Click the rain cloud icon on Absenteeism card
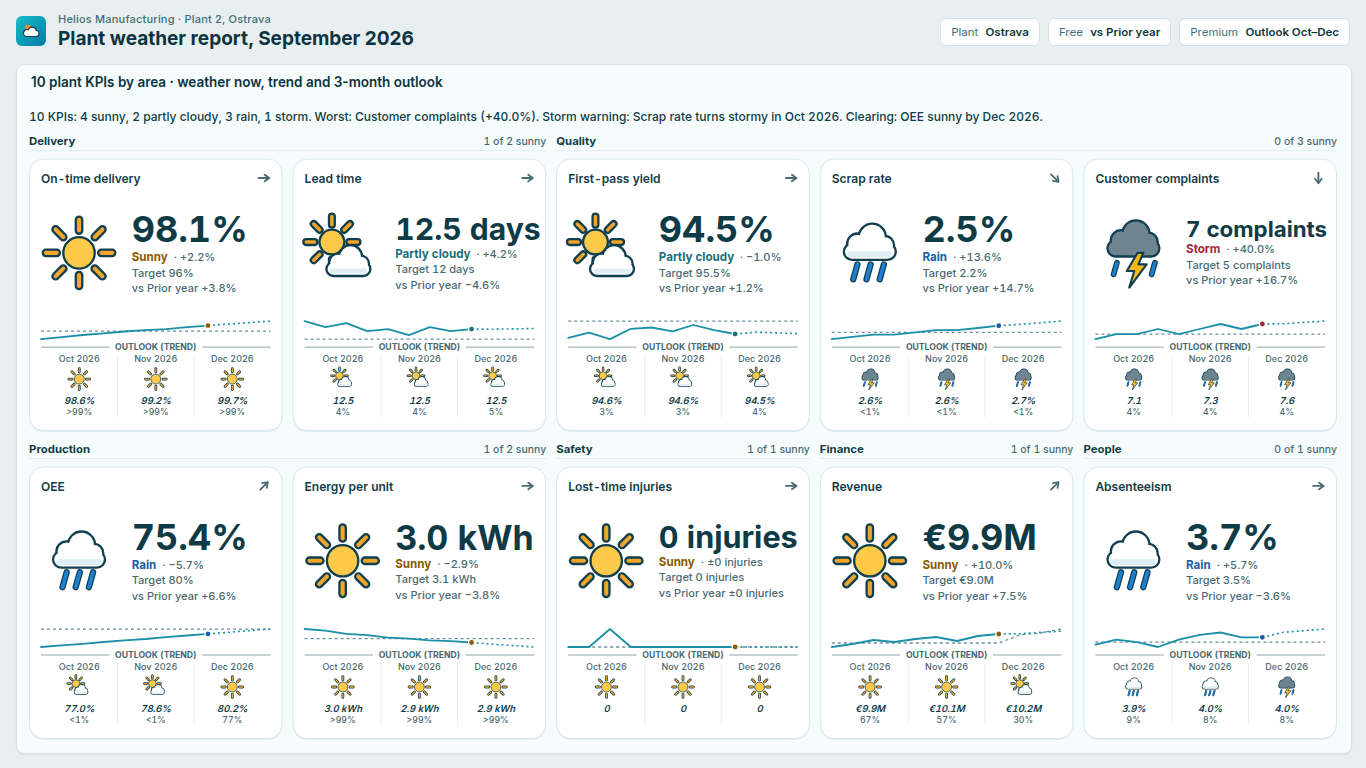Image resolution: width=1366 pixels, height=768 pixels. [1132, 558]
